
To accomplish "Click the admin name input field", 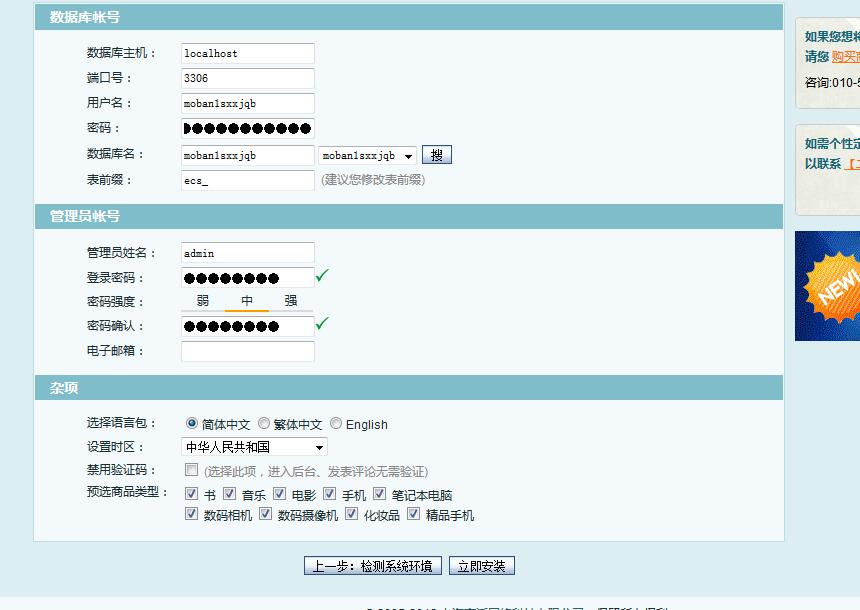I will (x=247, y=253).
